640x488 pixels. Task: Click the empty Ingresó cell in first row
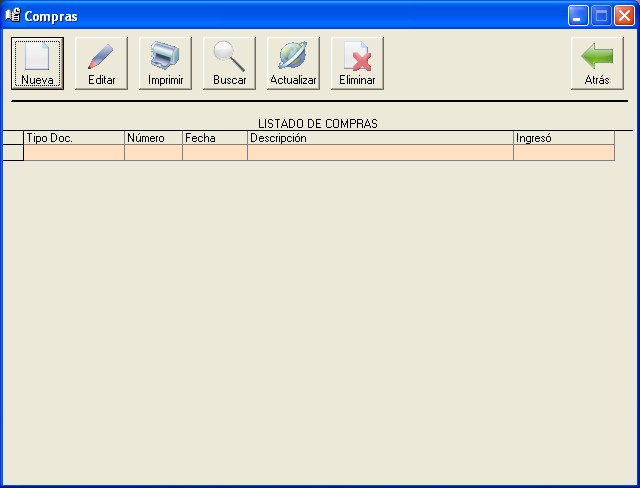(x=564, y=153)
